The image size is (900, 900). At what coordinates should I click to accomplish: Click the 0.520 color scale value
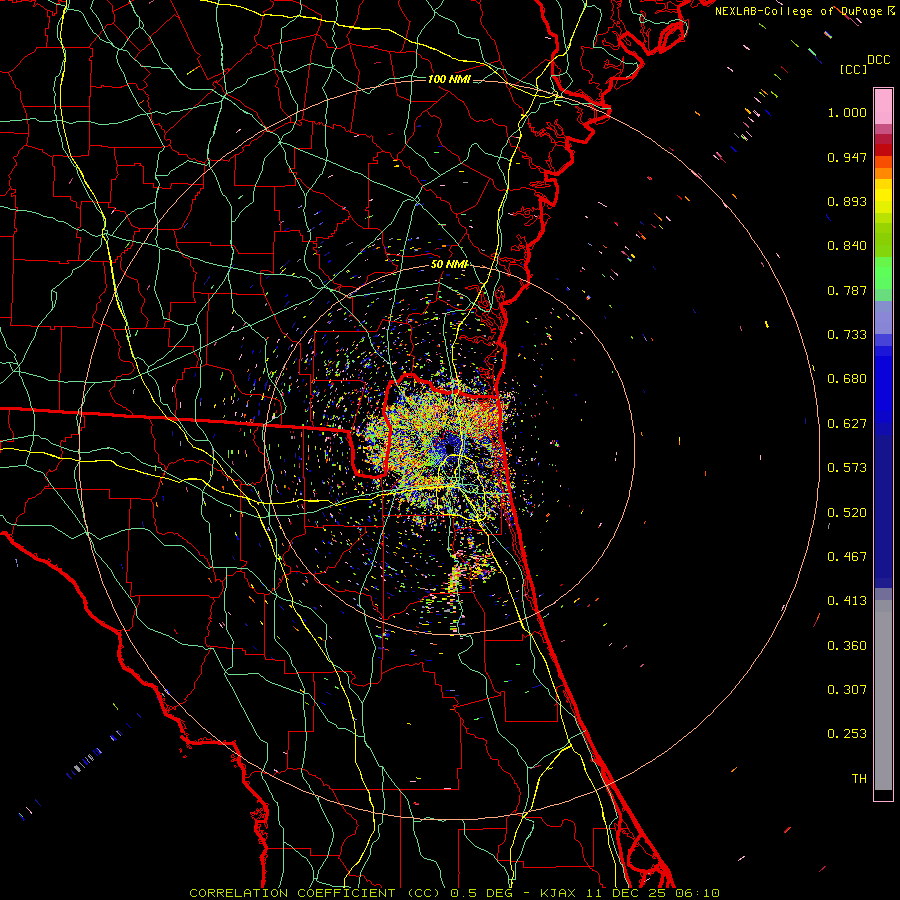click(x=847, y=513)
